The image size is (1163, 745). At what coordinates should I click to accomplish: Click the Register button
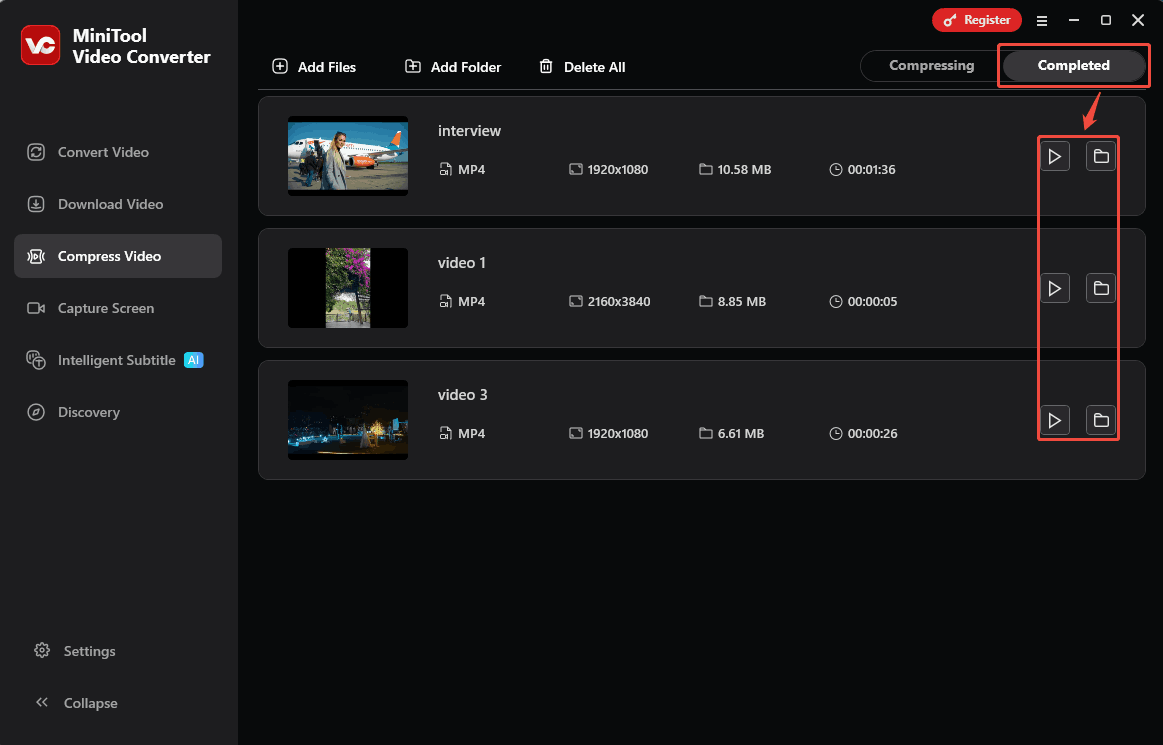click(x=977, y=19)
